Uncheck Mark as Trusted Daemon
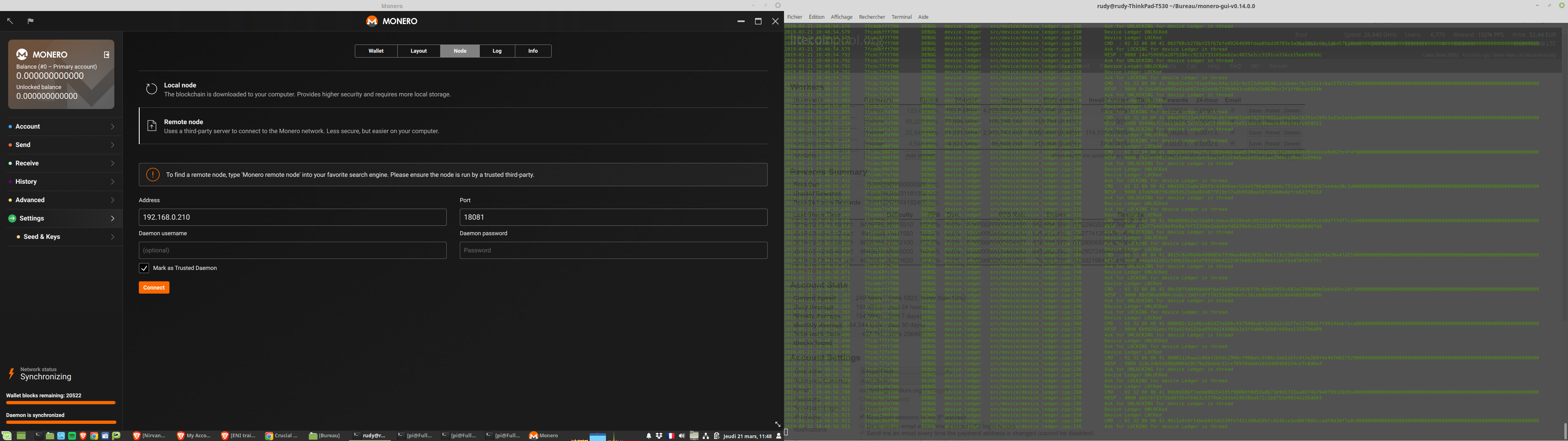This screenshot has width=1568, height=441. pyautogui.click(x=144, y=268)
